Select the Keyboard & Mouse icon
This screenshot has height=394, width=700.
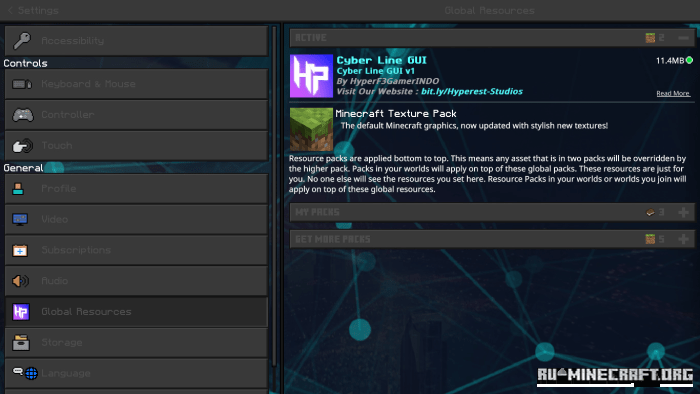(x=22, y=84)
